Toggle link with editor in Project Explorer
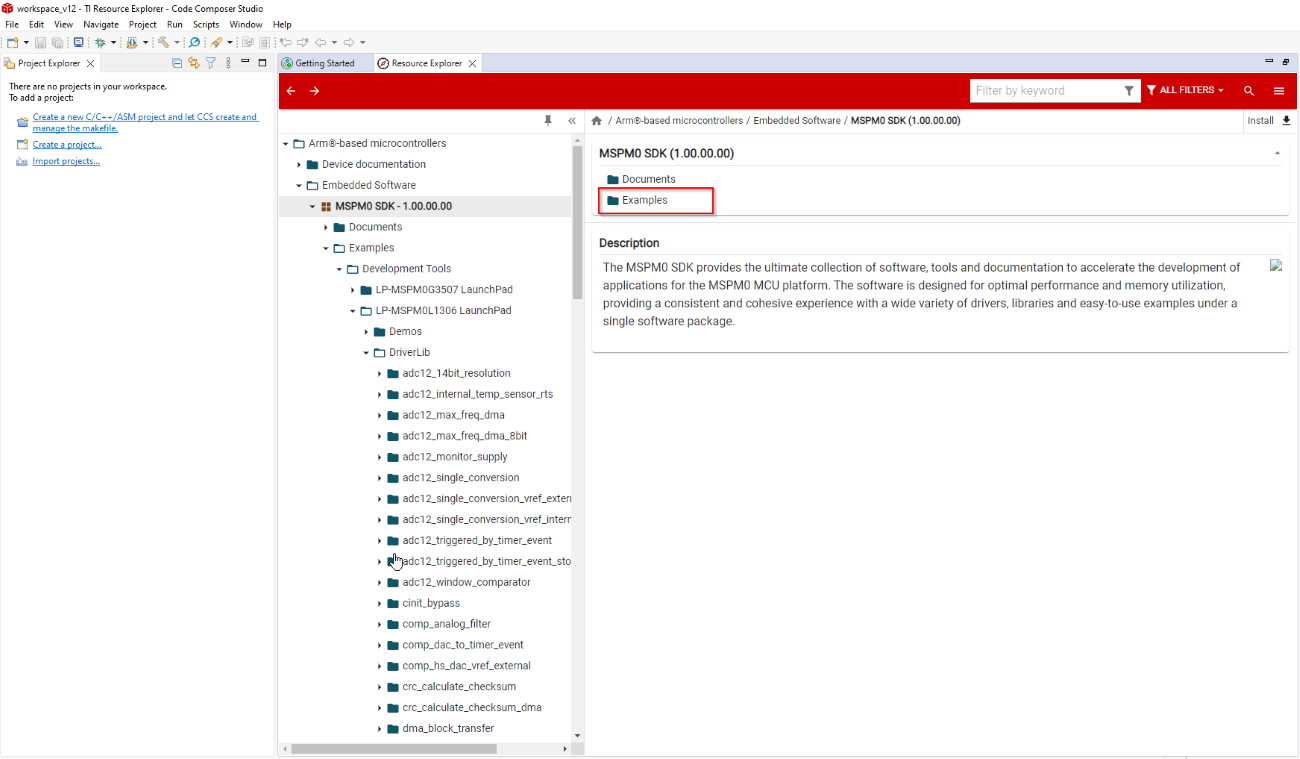 click(194, 63)
